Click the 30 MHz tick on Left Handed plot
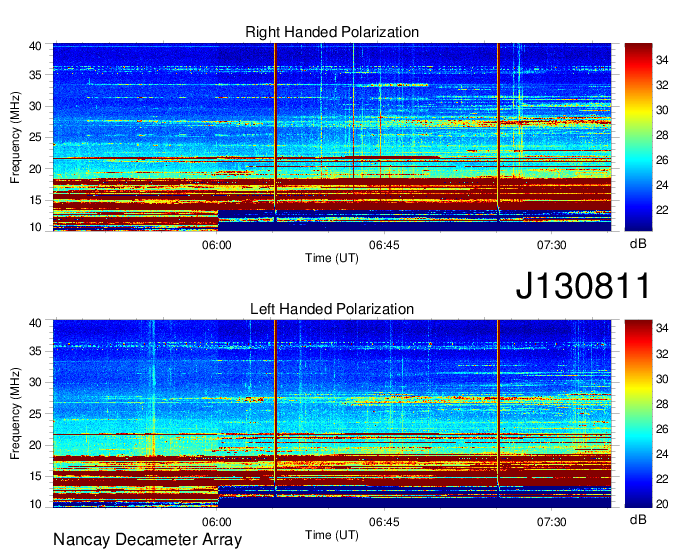This screenshot has width=680, height=552. (x=35, y=382)
